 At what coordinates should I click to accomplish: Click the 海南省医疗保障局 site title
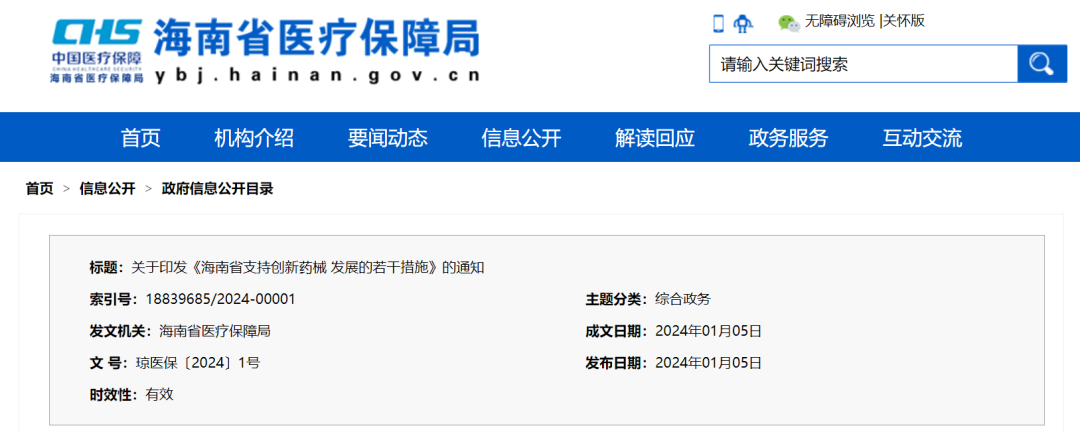(x=316, y=40)
